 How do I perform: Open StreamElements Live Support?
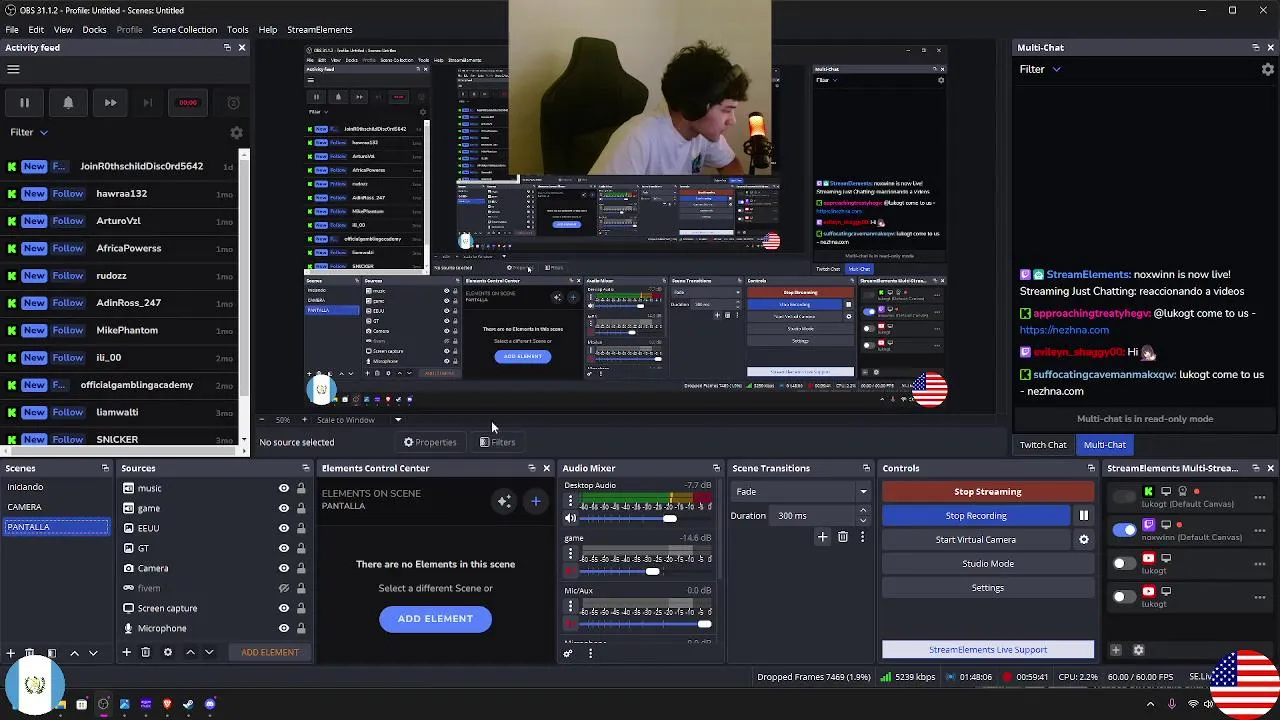[x=988, y=650]
